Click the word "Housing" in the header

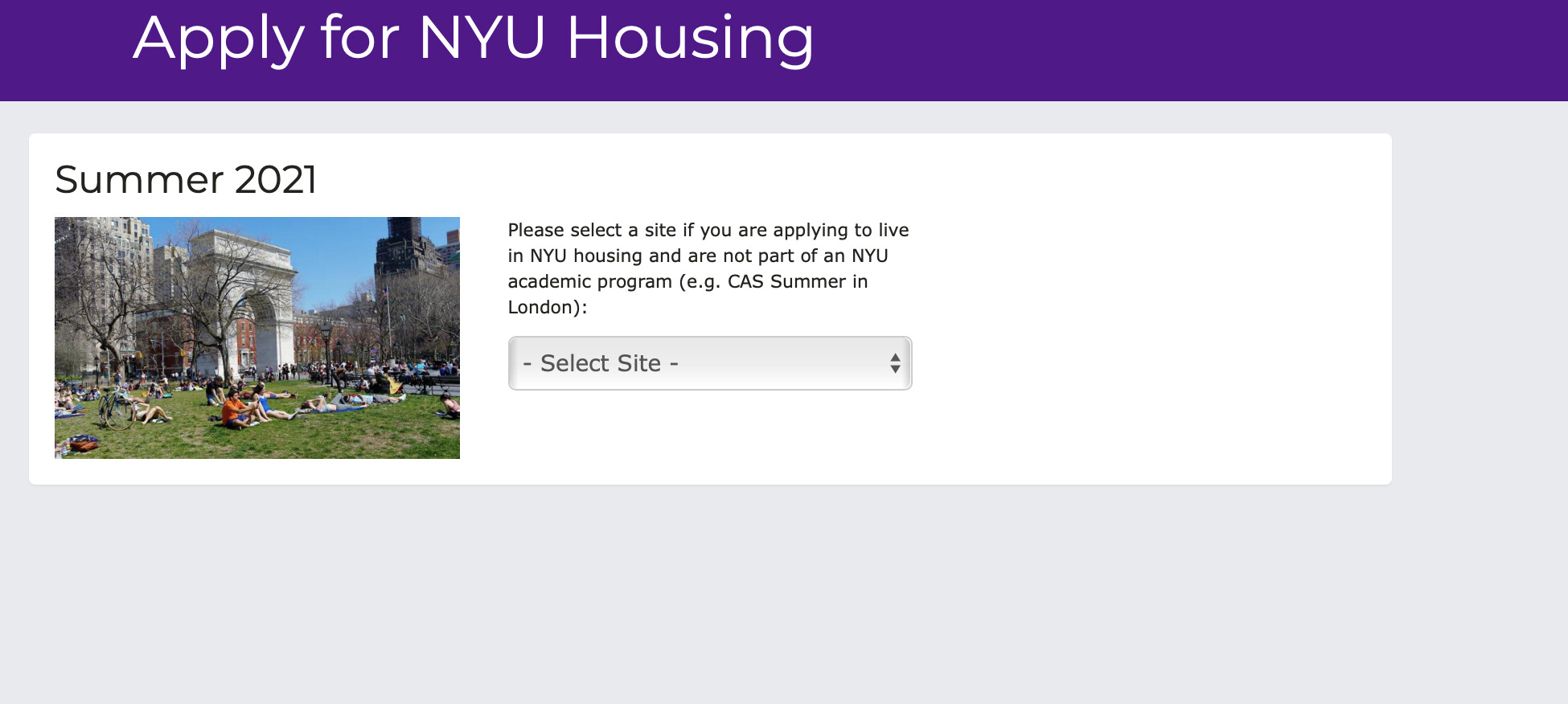690,38
